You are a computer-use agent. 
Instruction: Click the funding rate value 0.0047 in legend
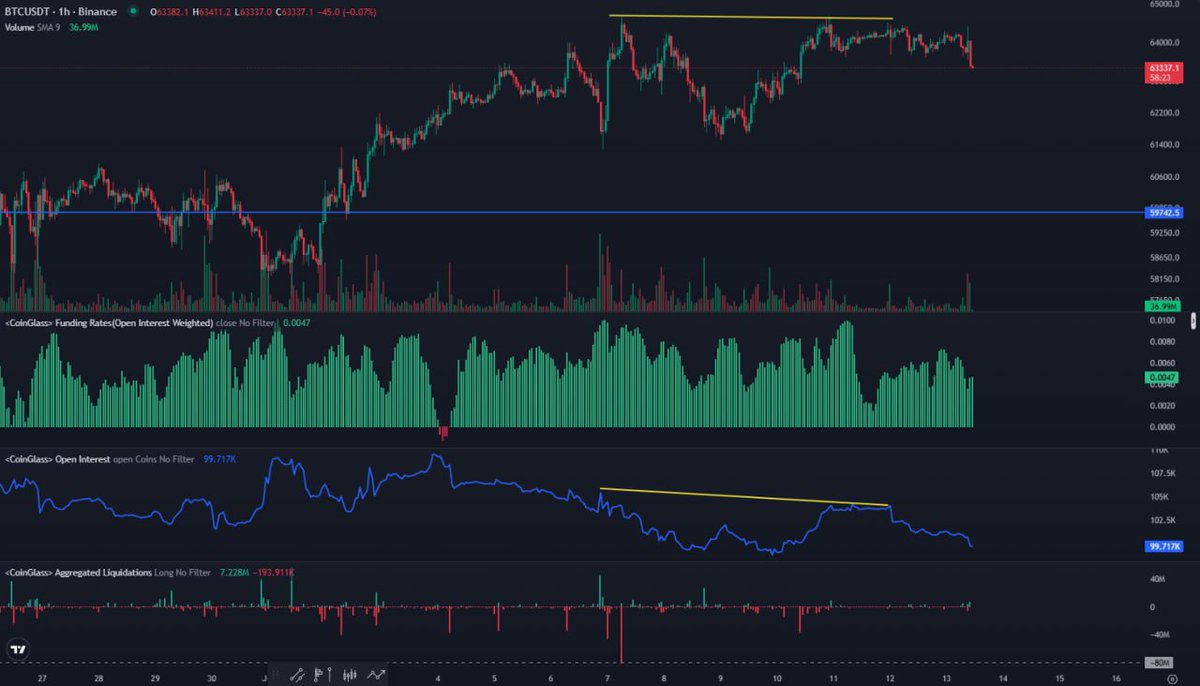pos(296,324)
